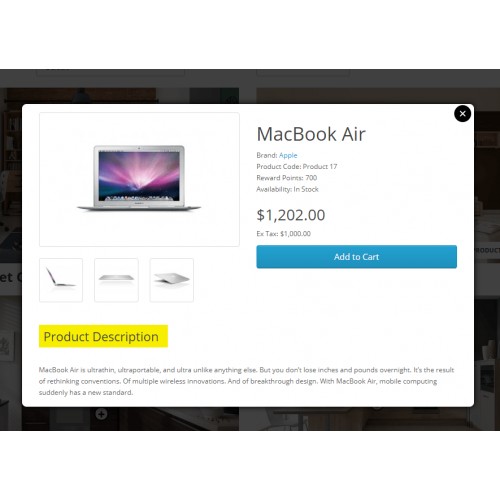Click the plus icon below the popup

tap(101, 414)
